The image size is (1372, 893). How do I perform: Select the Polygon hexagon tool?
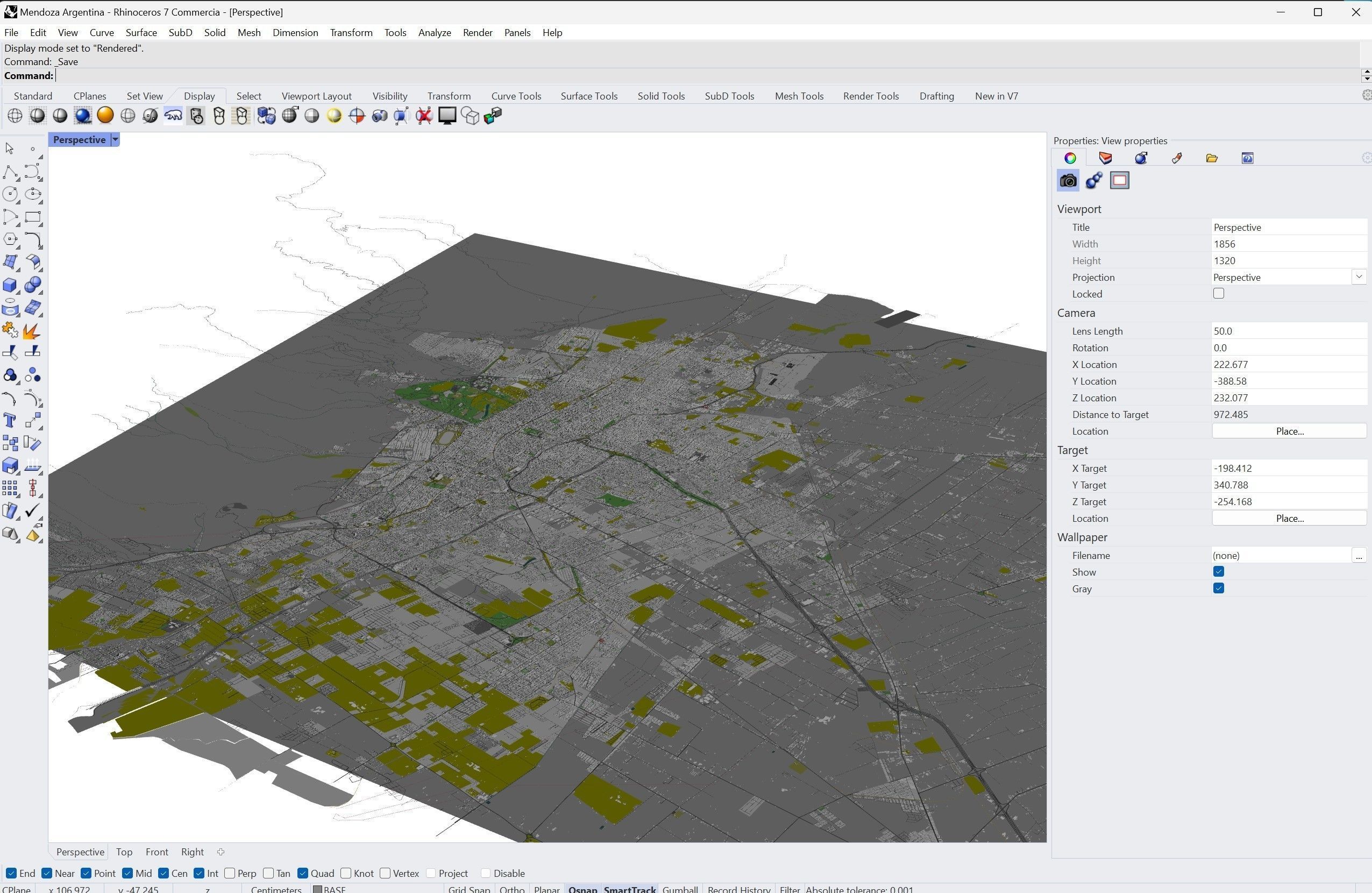click(x=10, y=240)
